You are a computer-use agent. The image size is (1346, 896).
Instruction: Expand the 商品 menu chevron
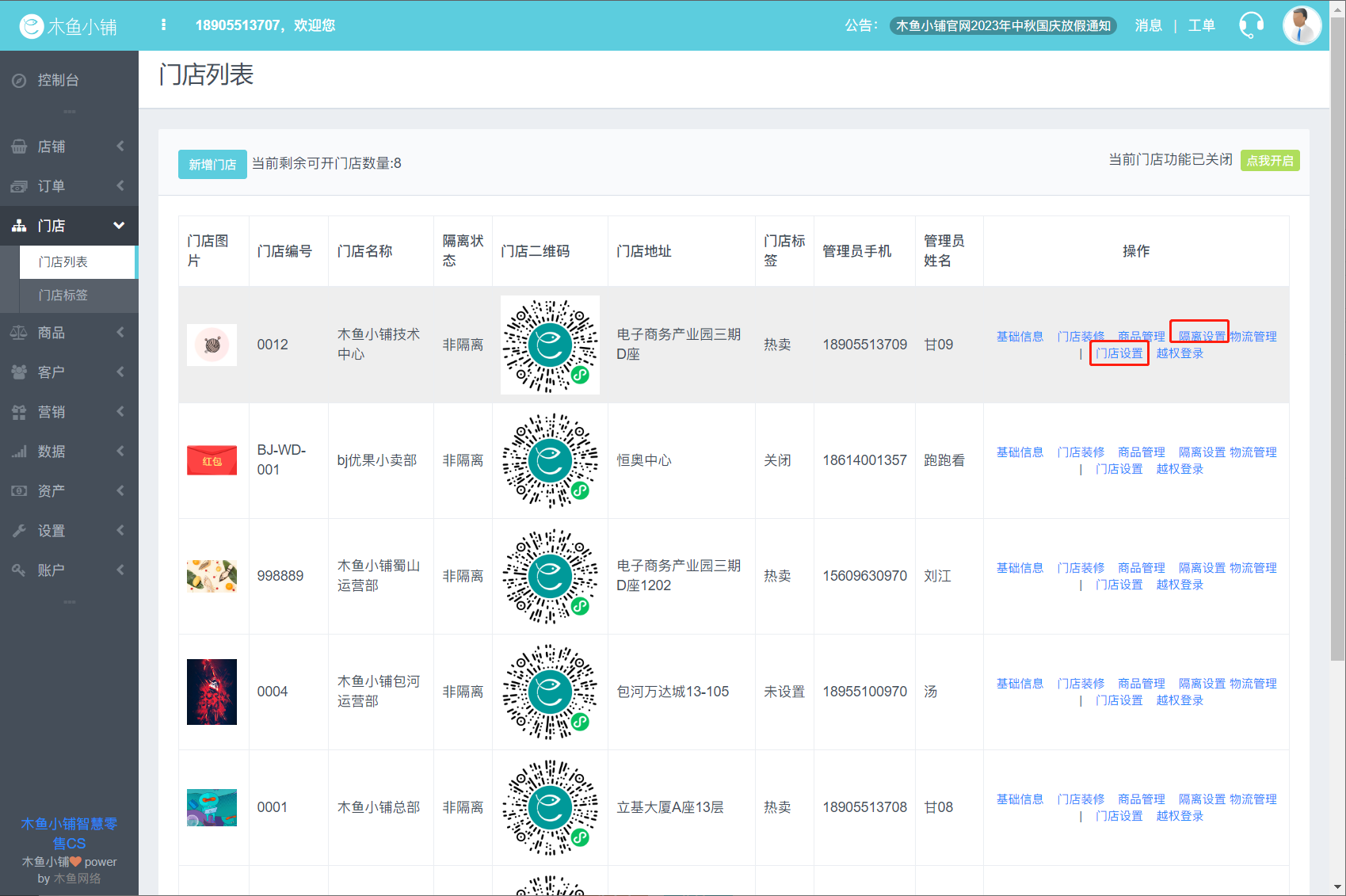120,332
